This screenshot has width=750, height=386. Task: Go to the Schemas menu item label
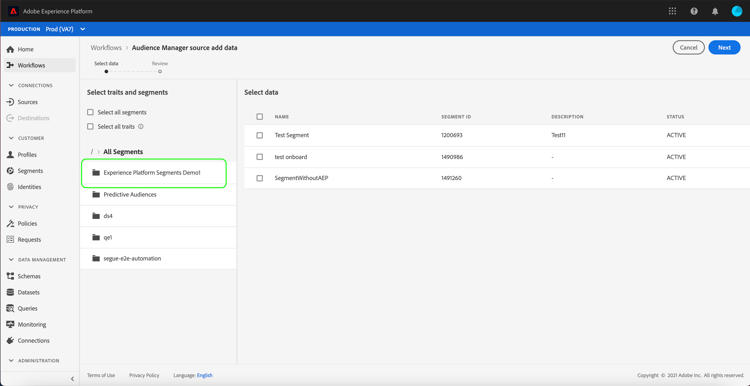point(29,276)
